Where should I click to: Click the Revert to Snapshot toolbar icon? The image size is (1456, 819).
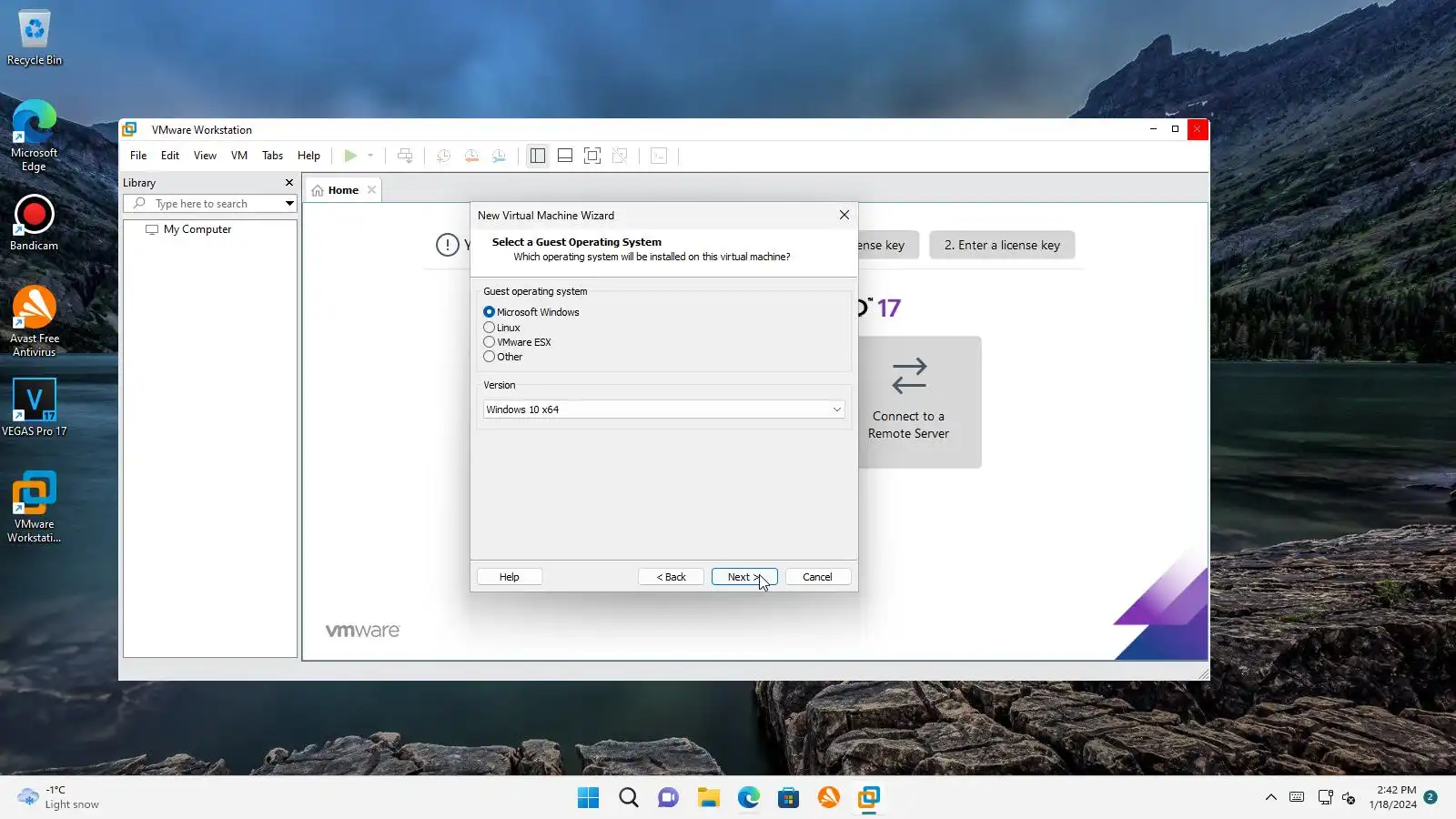coord(471,156)
